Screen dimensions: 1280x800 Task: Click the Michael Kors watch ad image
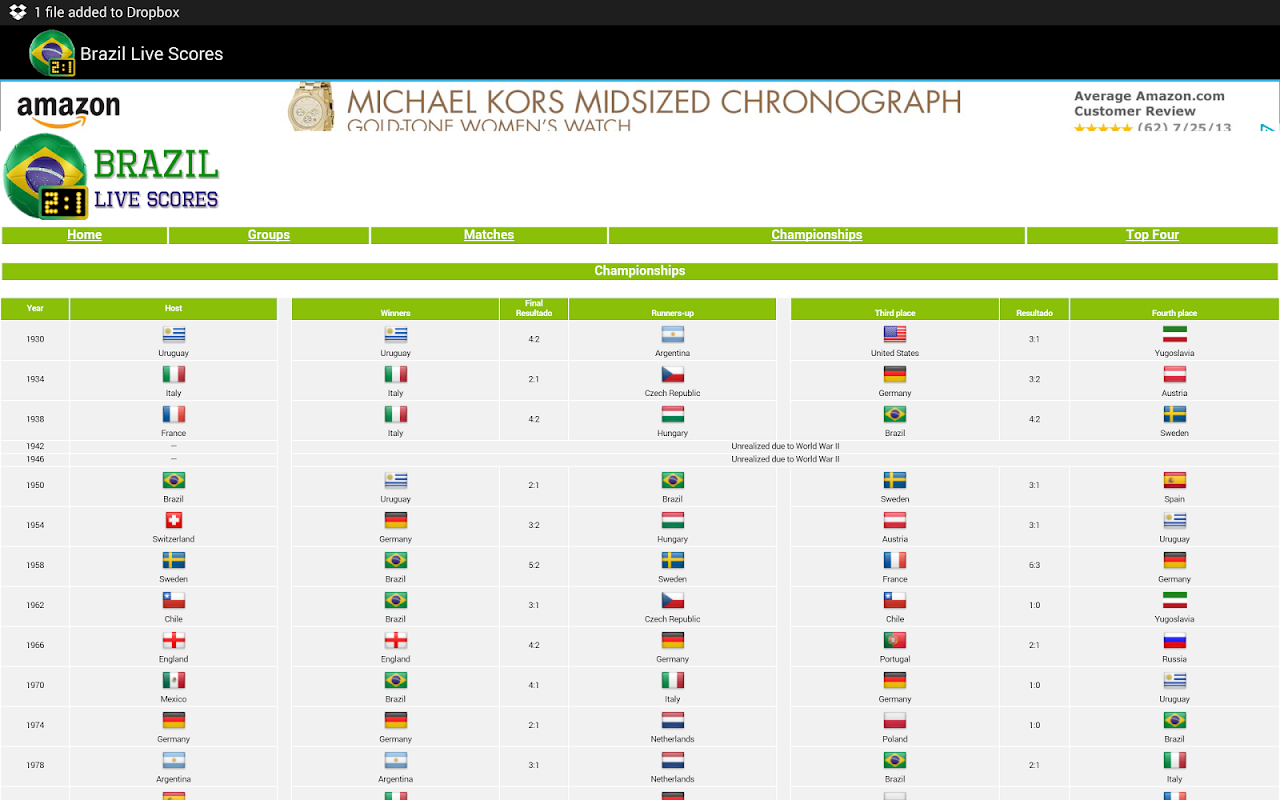coord(310,107)
